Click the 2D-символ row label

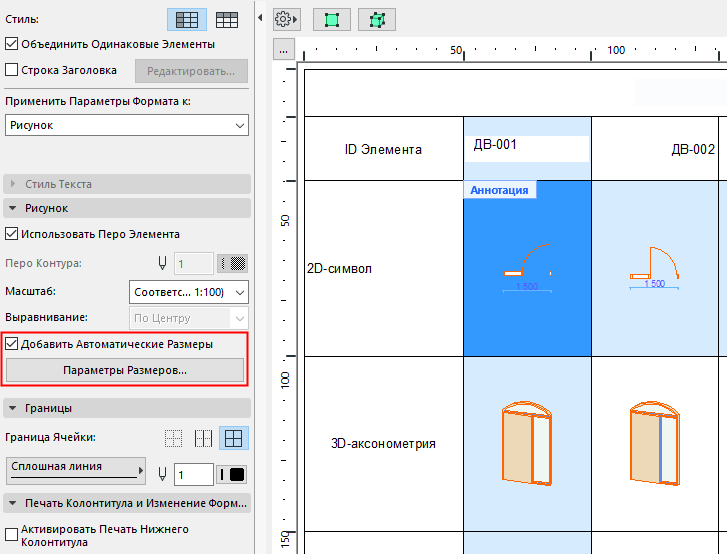[x=339, y=268]
